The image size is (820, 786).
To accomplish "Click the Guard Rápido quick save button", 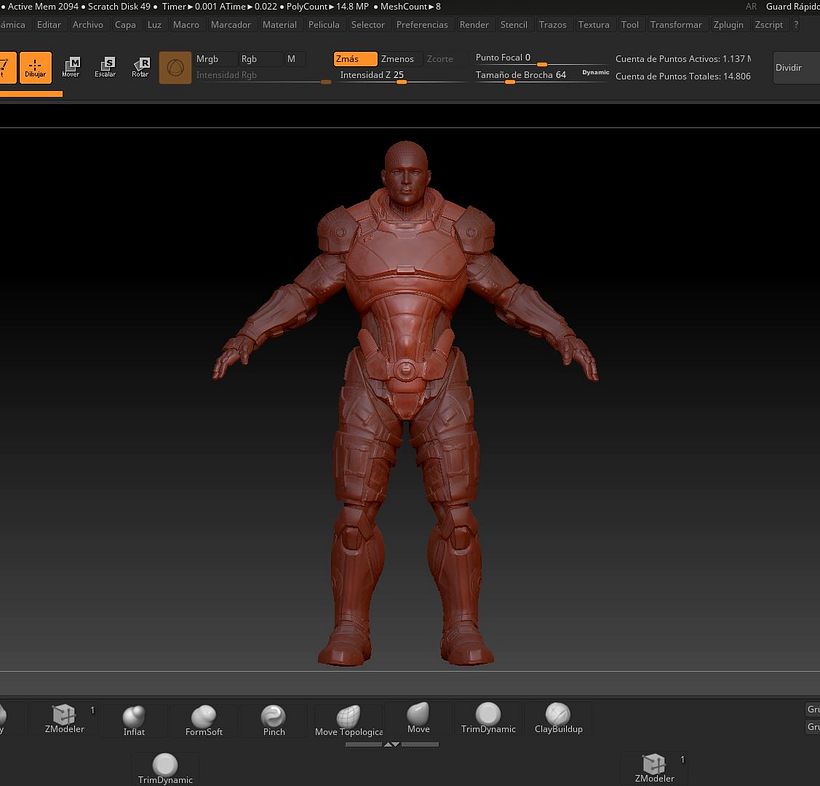I will pyautogui.click(x=792, y=7).
